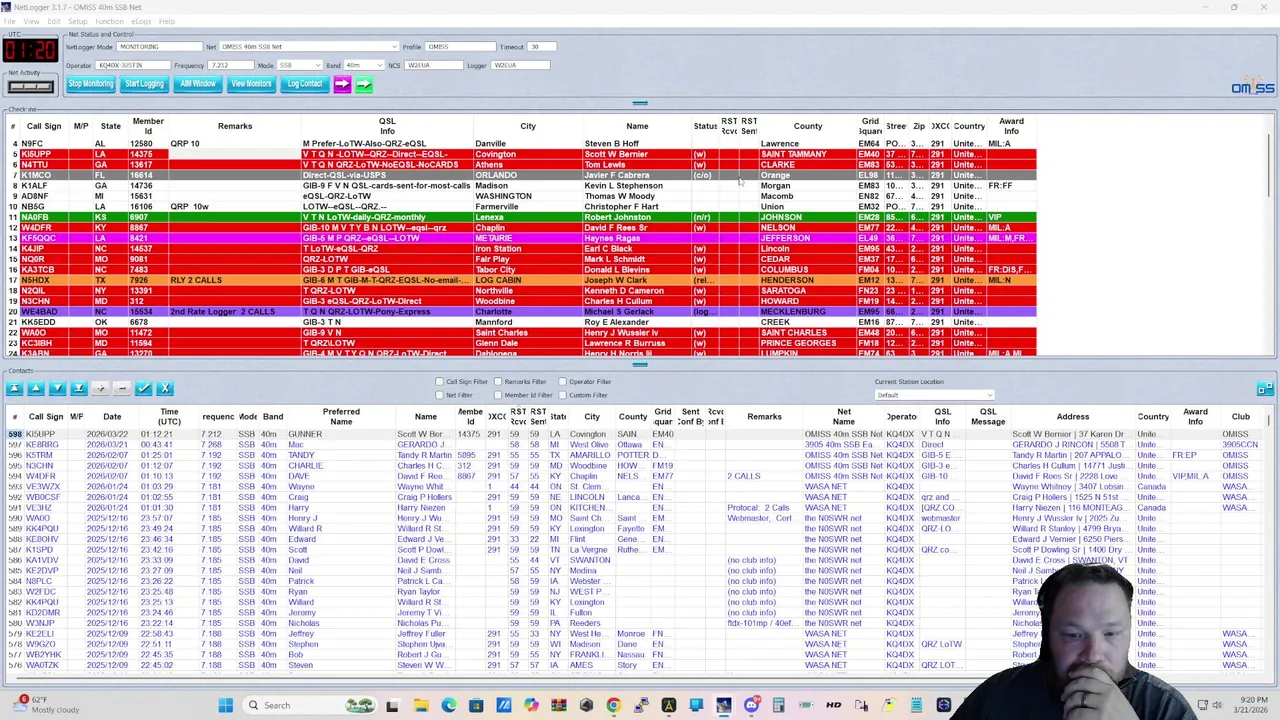Click the magenta right-arrow button
Screen dimensions: 1280x720
point(342,85)
